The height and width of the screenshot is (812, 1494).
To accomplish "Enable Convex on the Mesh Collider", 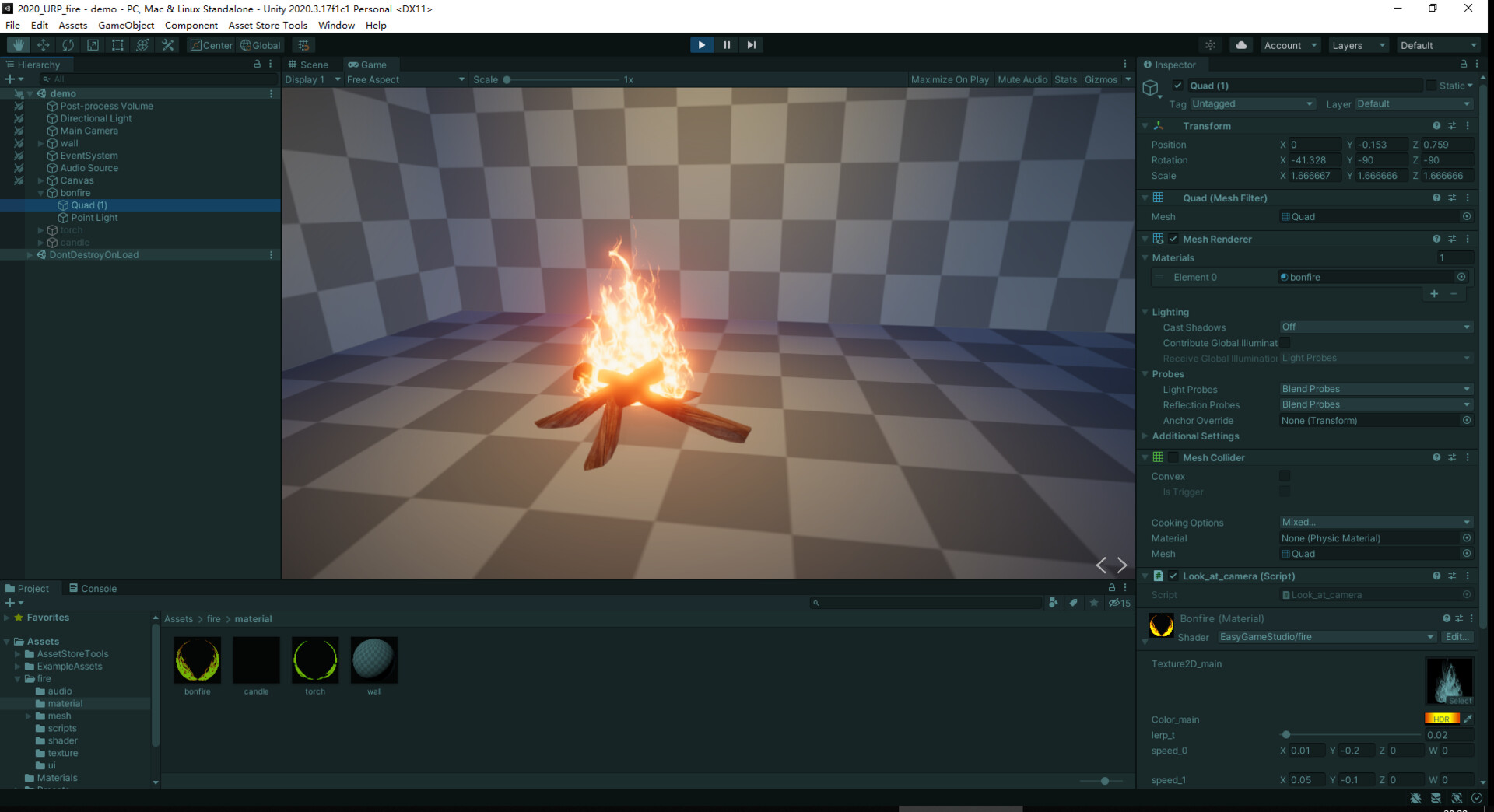I will pos(1285,476).
